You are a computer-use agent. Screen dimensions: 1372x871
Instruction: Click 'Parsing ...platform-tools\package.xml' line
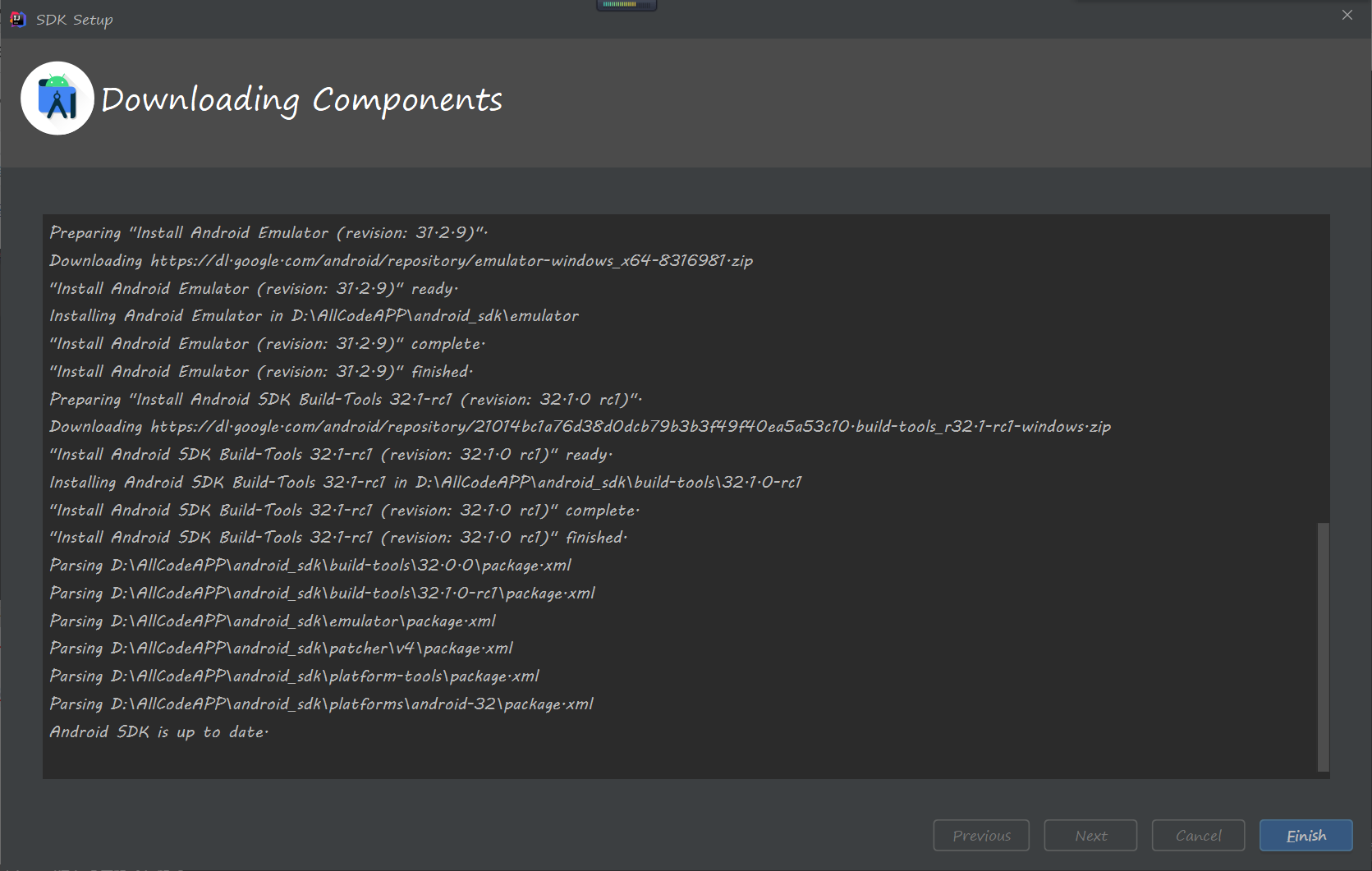point(294,676)
